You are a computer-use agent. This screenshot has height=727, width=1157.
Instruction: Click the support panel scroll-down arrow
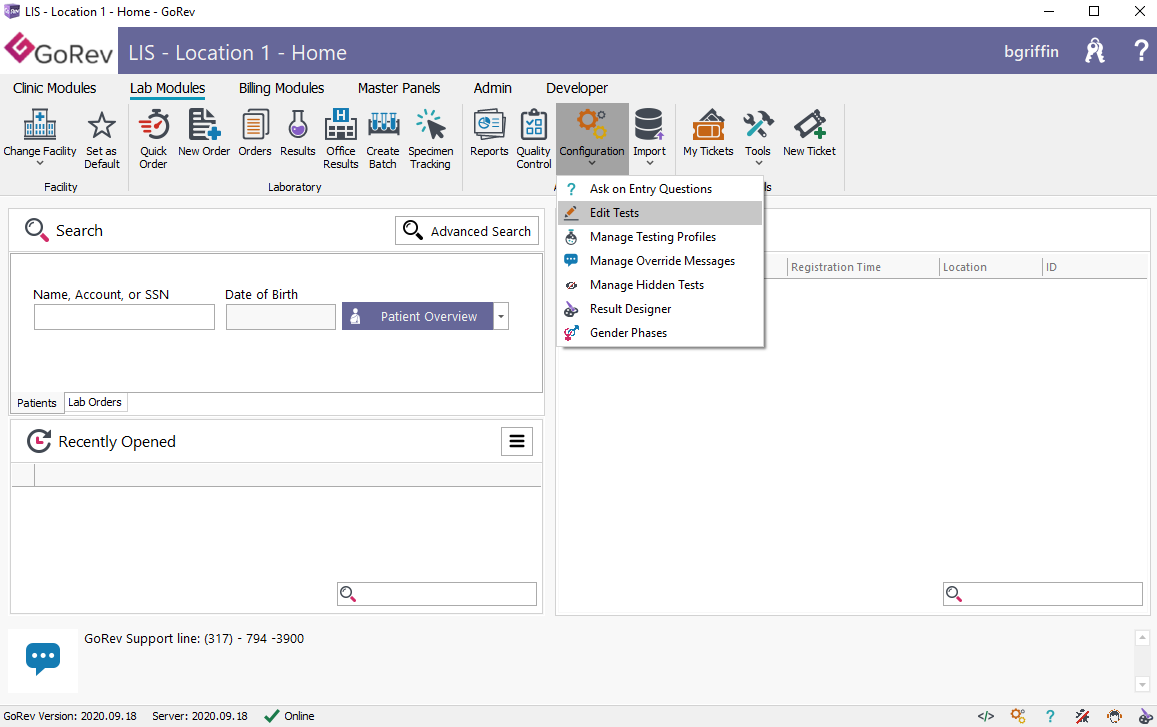click(x=1142, y=686)
